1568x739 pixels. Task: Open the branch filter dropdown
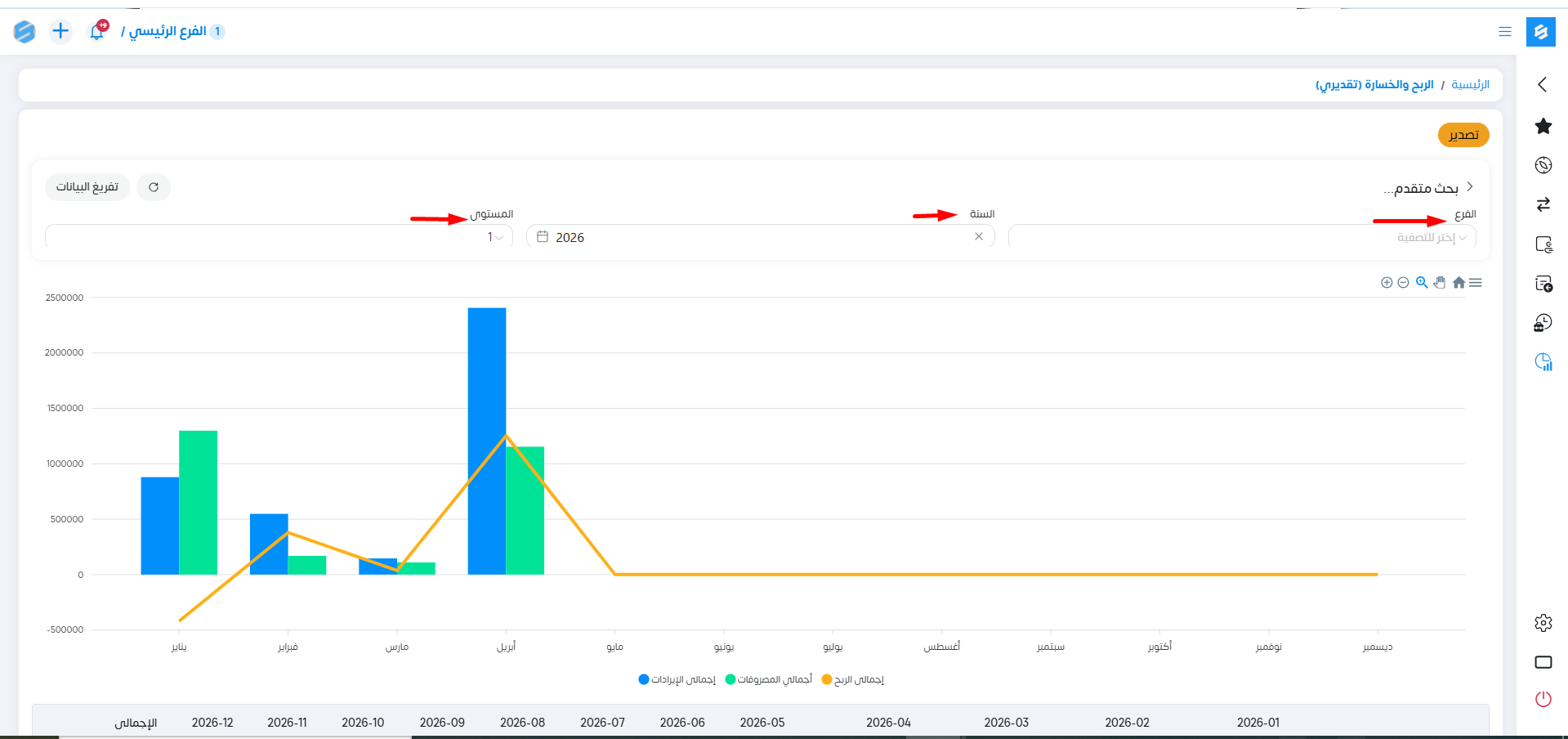(1242, 237)
